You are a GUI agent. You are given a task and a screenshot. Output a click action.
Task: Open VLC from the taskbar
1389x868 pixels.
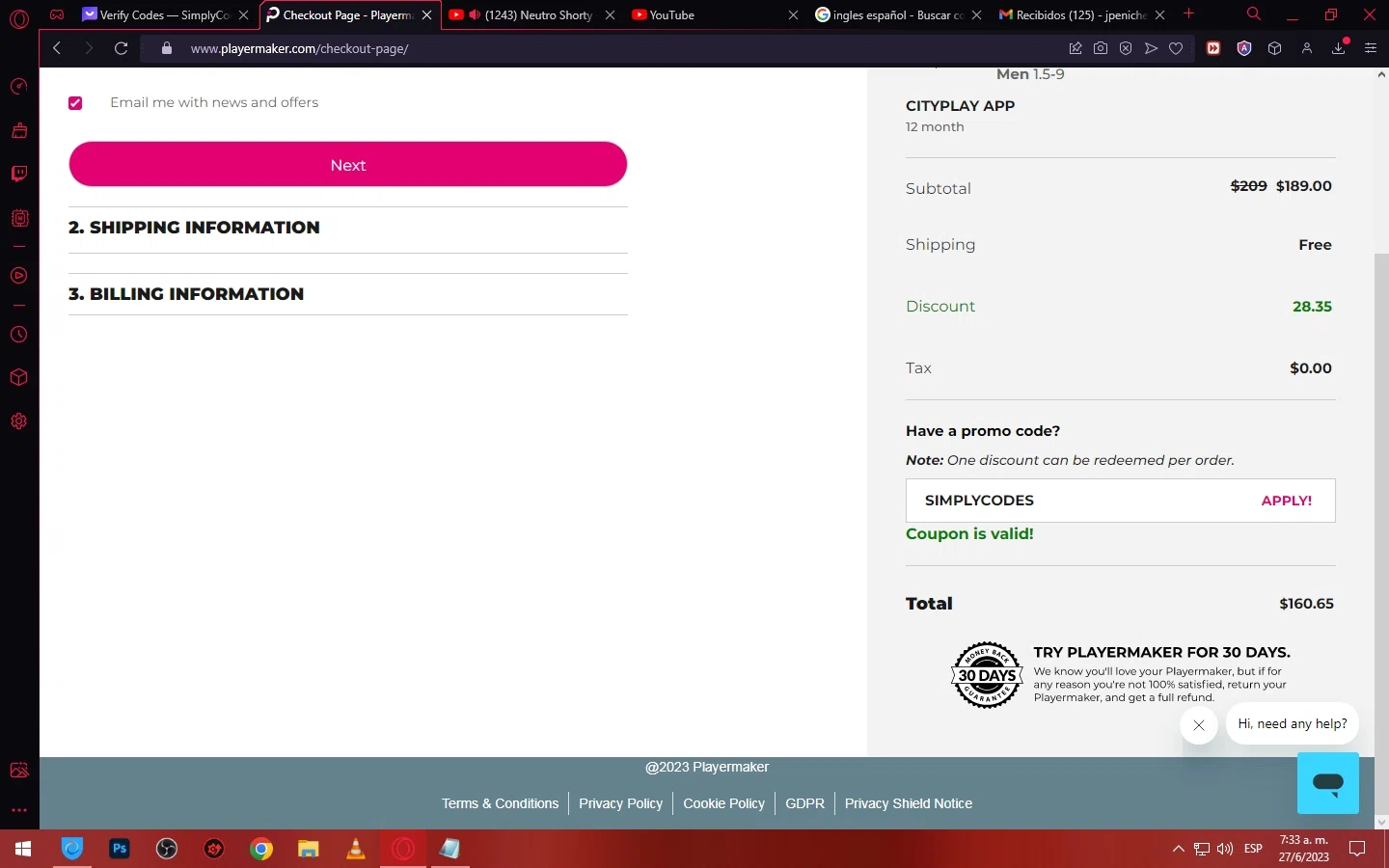point(356,849)
